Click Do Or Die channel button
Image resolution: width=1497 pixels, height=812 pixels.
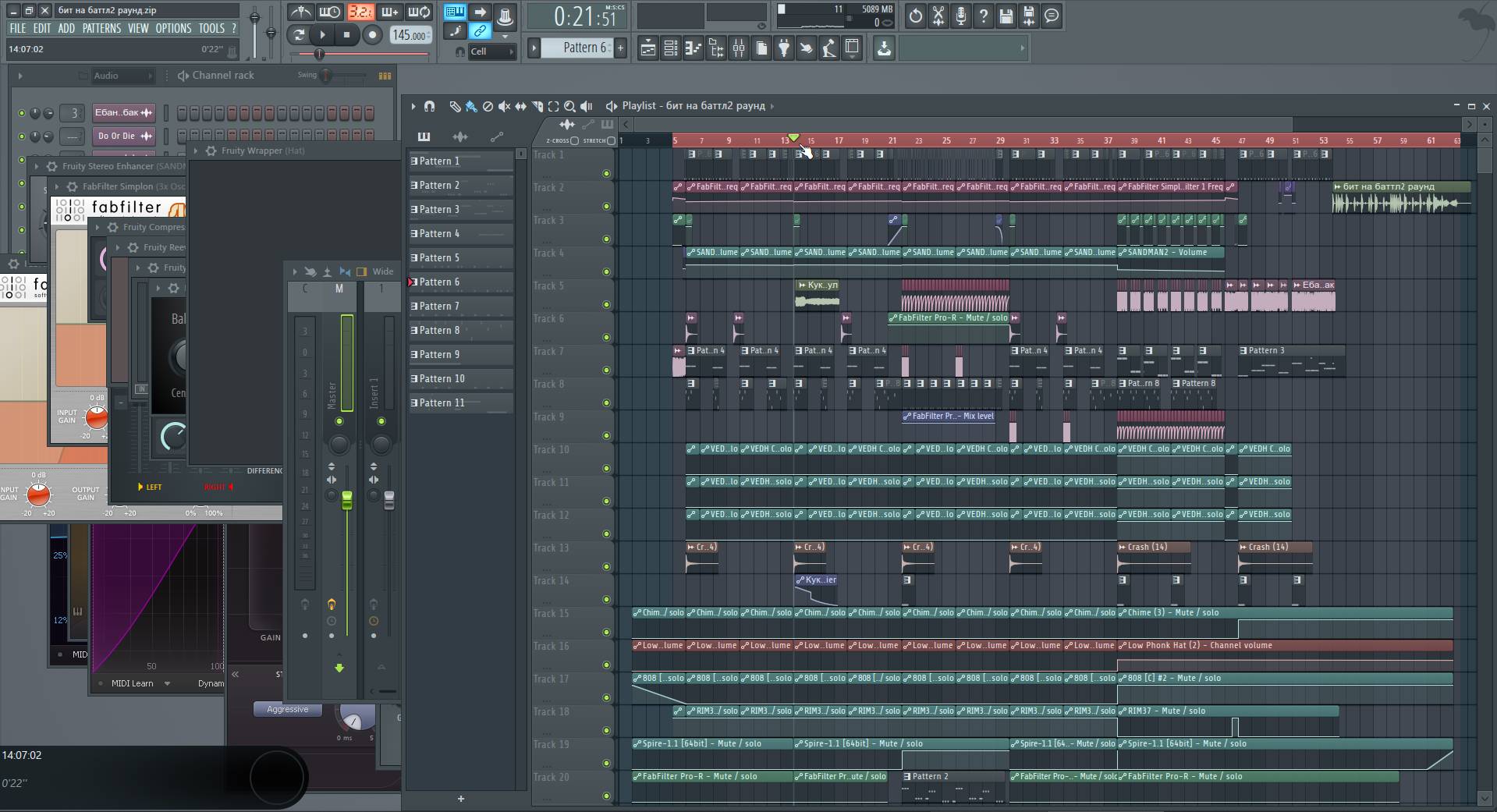point(123,136)
